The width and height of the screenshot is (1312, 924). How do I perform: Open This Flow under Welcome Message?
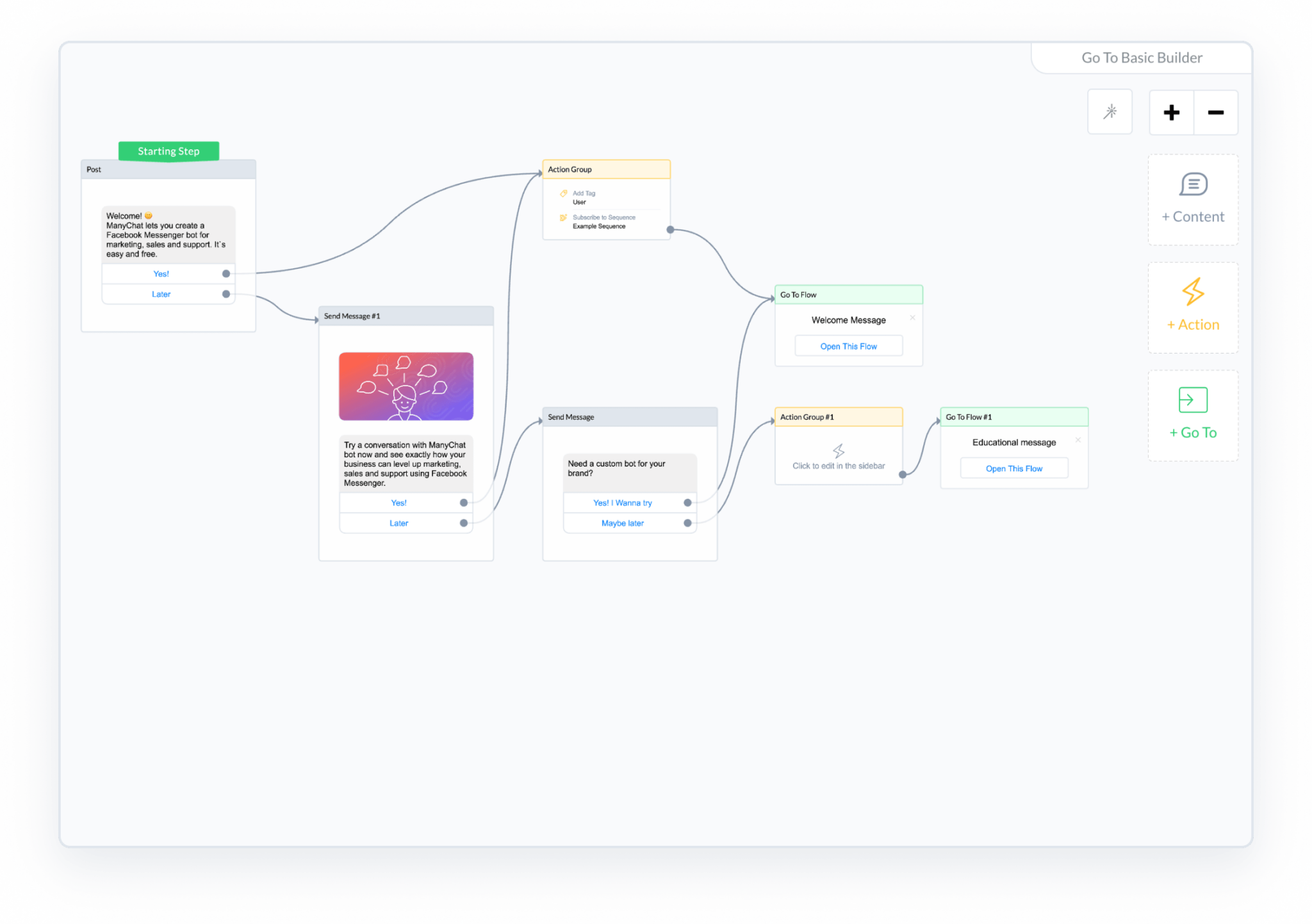coord(848,346)
